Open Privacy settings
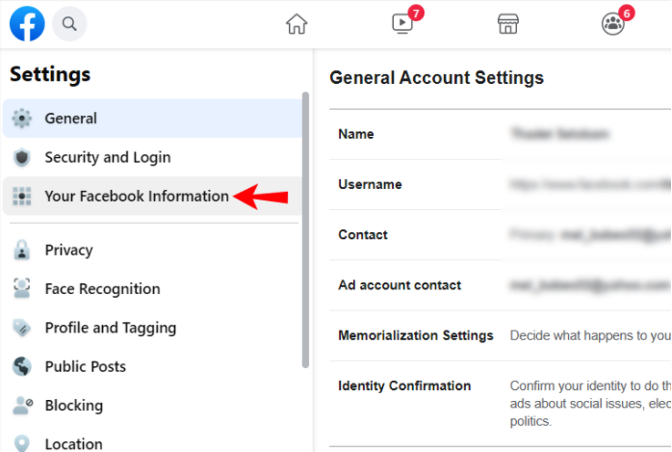 pos(153,250)
